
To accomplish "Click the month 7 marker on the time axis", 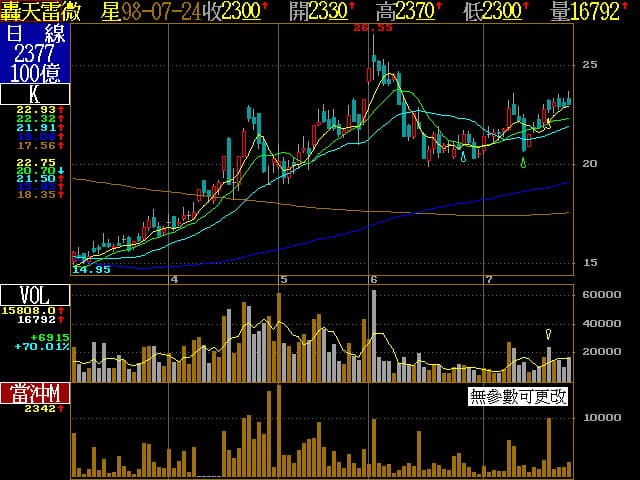I will click(x=488, y=279).
